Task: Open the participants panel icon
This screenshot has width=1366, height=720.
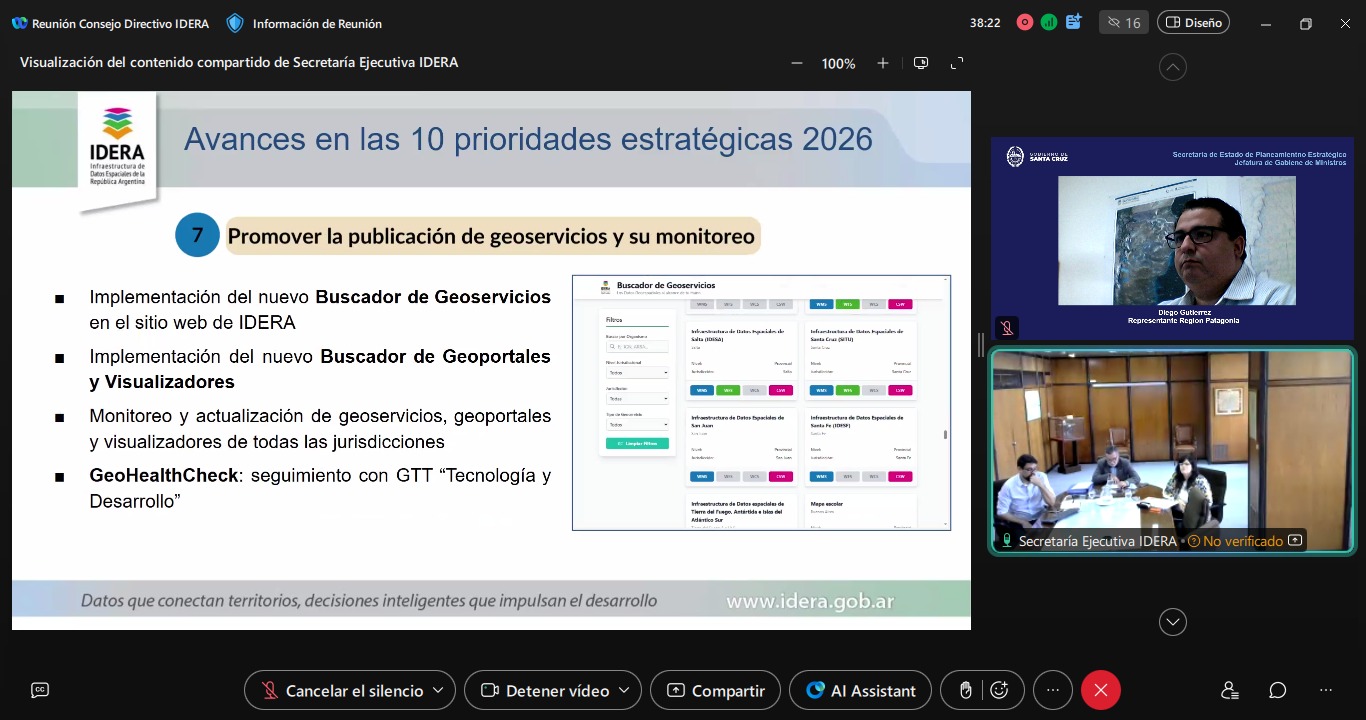Action: (1230, 690)
